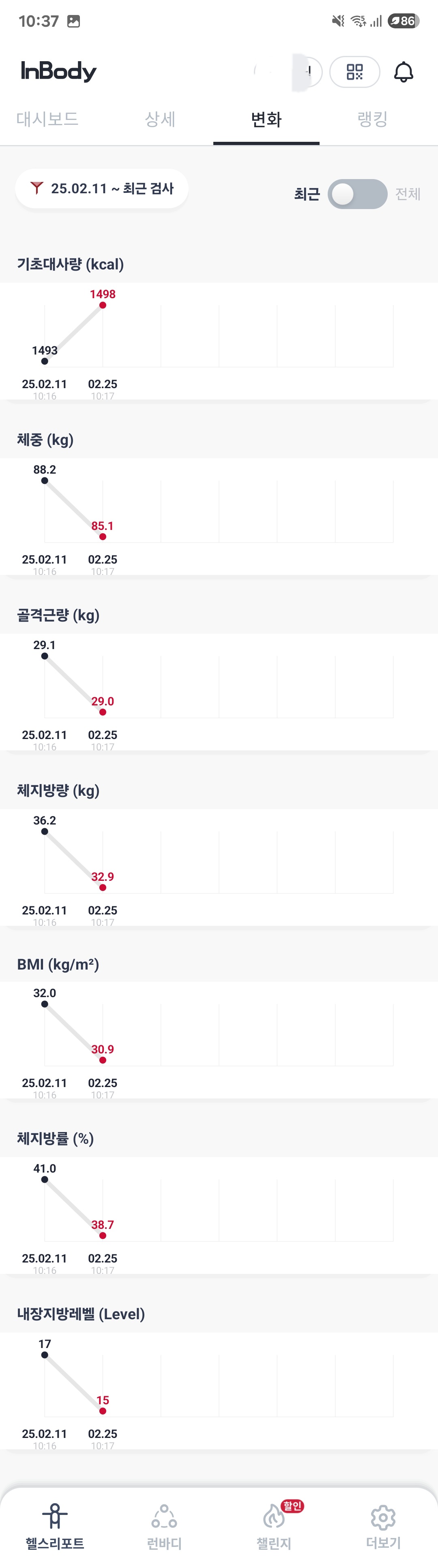Open the 챌린지 flame icon
Image resolution: width=438 pixels, height=1568 pixels.
[274, 1516]
